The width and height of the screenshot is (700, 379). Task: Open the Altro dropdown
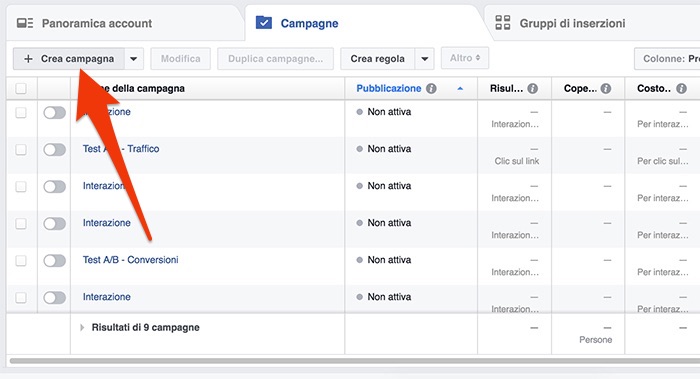(465, 58)
